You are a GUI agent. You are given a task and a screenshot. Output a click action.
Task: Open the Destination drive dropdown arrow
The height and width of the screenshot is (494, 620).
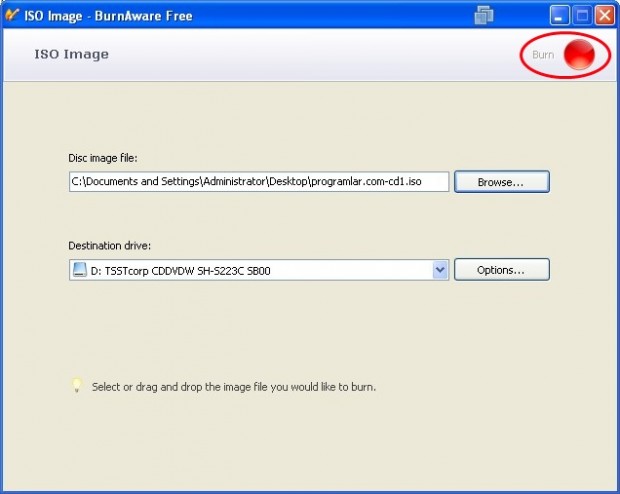point(440,270)
